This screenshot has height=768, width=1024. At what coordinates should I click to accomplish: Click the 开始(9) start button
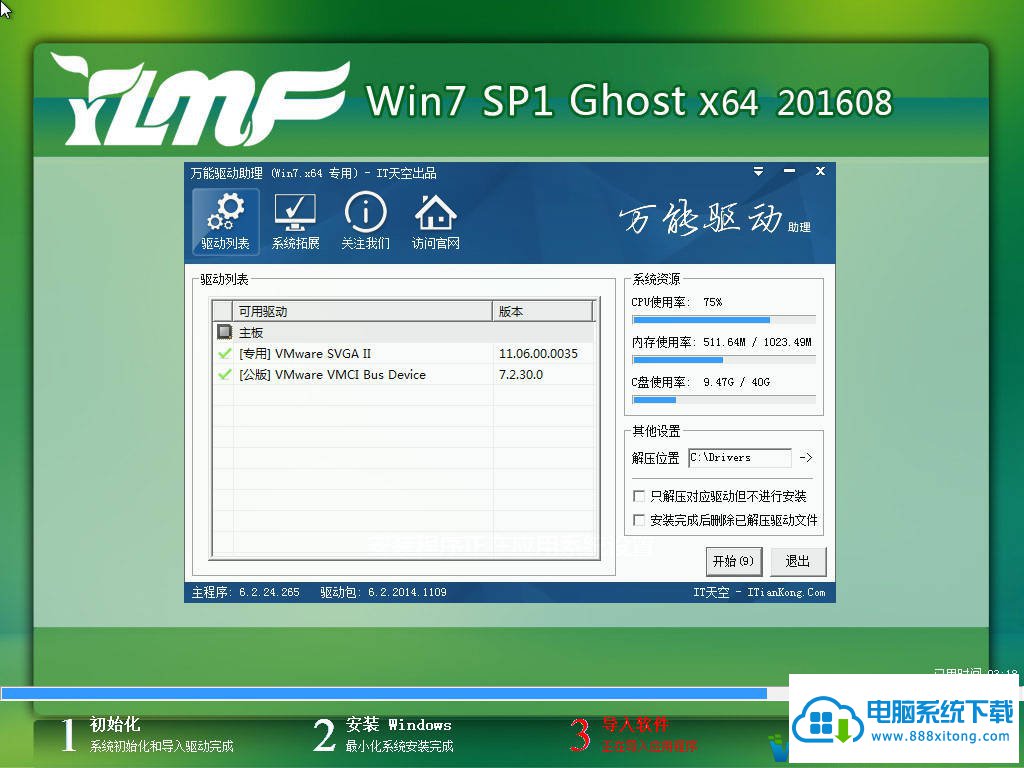tap(733, 561)
